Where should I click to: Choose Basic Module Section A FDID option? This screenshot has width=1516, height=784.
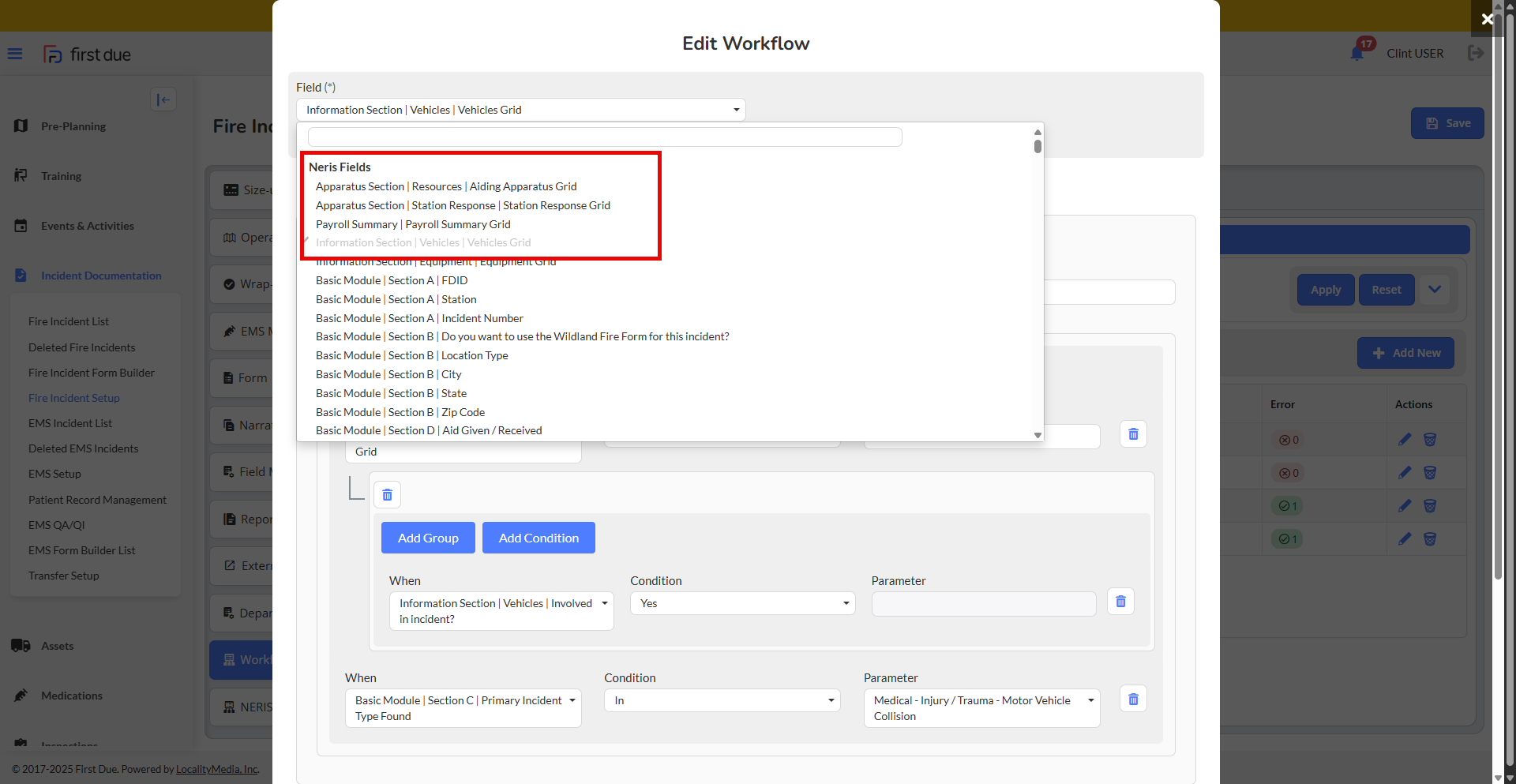(x=392, y=280)
